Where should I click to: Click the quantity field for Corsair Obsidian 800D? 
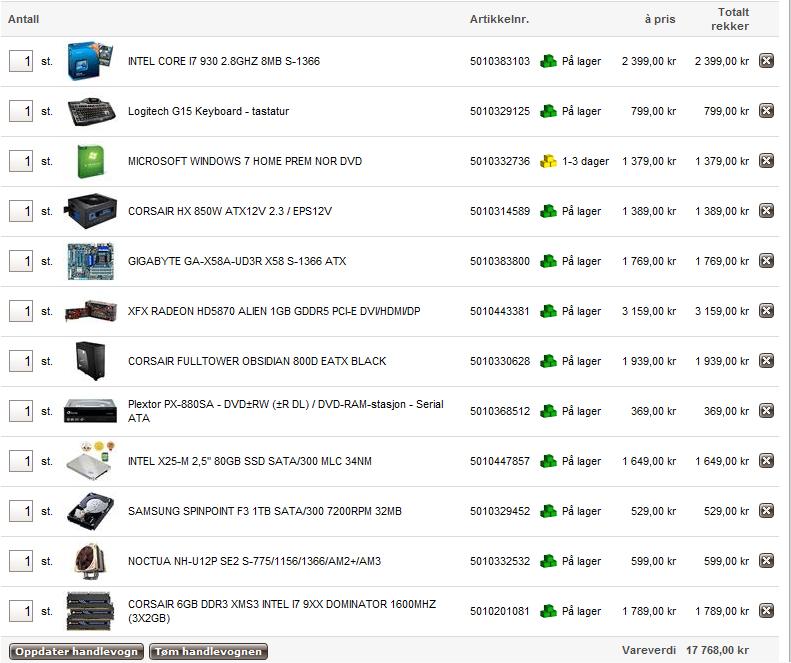(21, 361)
